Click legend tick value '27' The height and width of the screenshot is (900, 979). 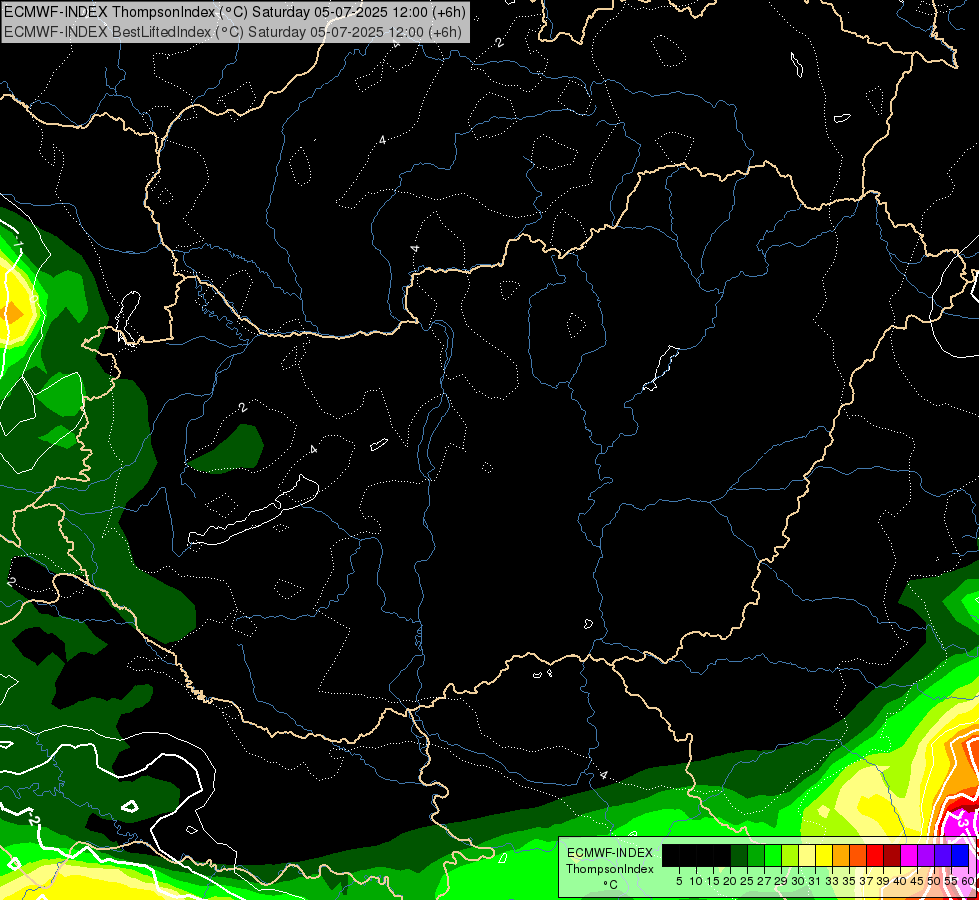click(x=764, y=881)
